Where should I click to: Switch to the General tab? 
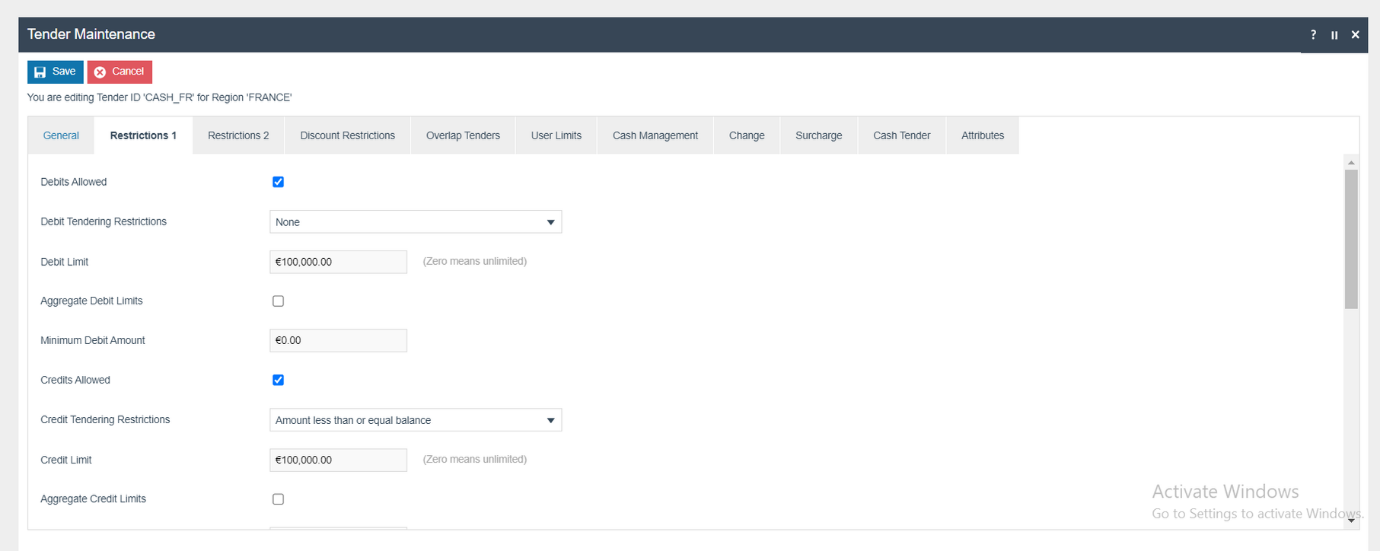pos(61,136)
